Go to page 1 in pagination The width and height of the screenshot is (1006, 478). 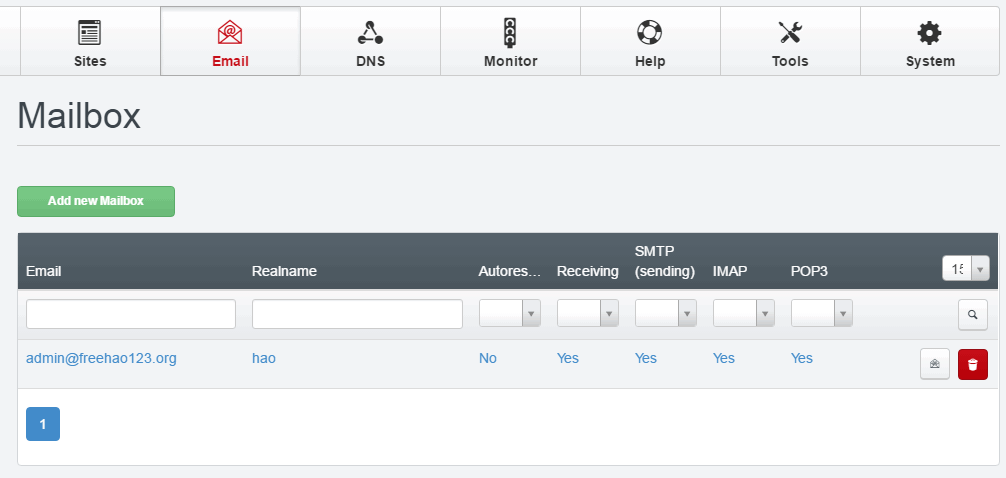[x=43, y=424]
